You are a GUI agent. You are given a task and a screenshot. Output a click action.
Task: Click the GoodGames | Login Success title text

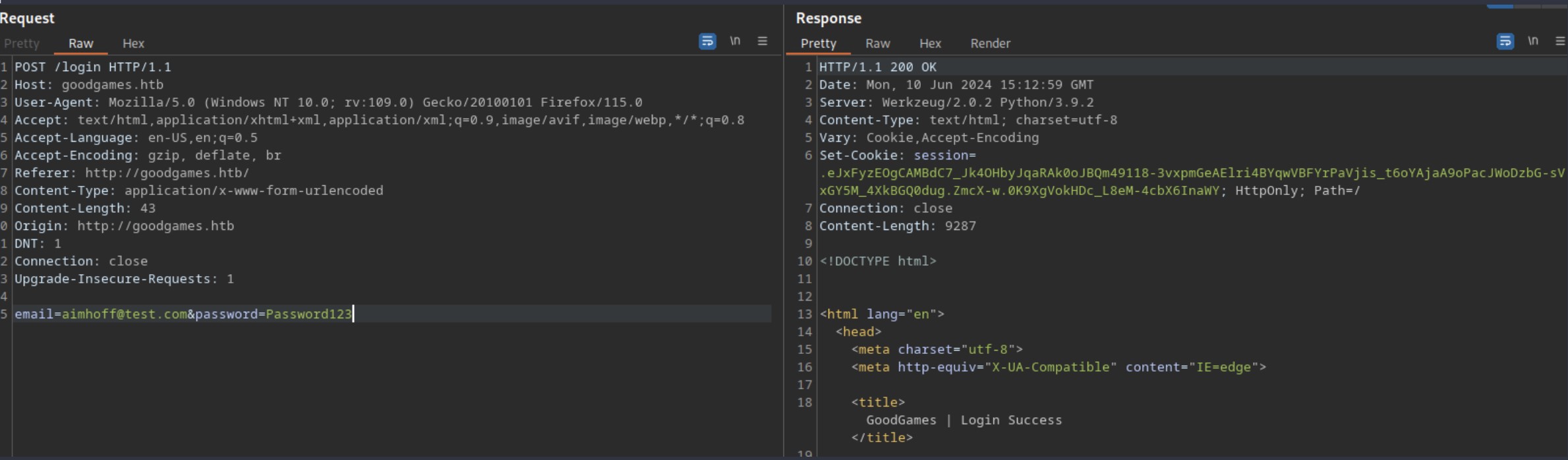click(x=964, y=420)
